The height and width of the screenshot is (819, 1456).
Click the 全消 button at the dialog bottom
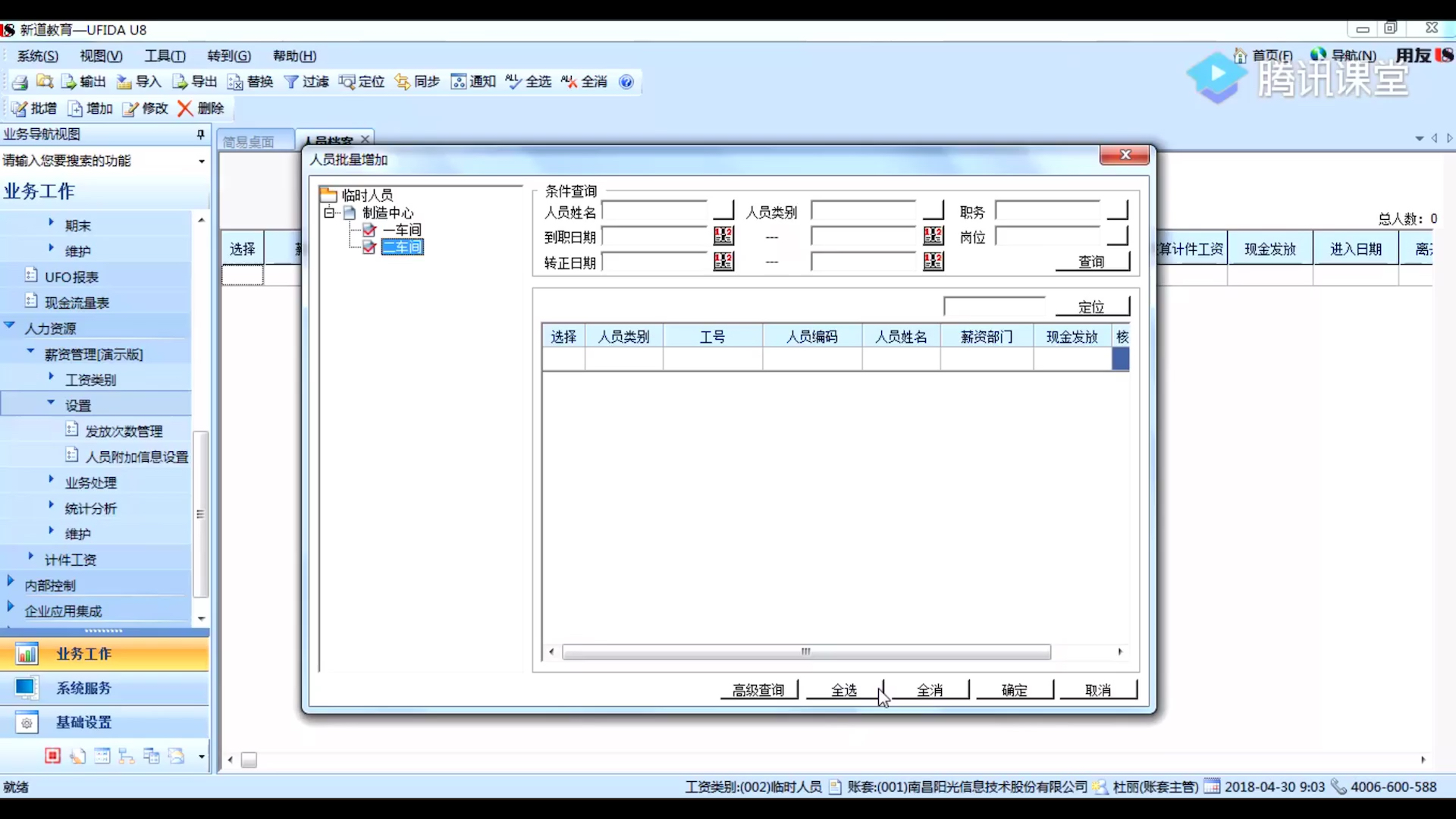coord(930,690)
